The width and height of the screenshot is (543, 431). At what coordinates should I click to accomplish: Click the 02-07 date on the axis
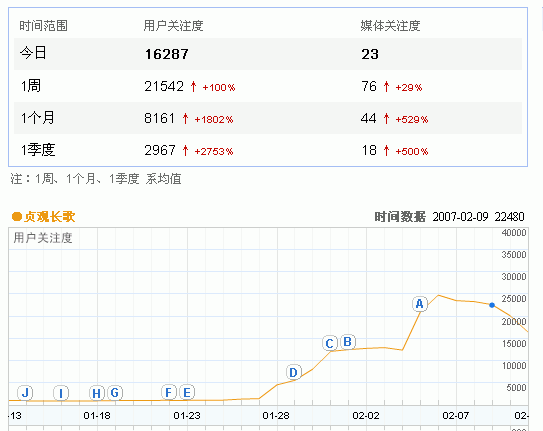coord(456,415)
